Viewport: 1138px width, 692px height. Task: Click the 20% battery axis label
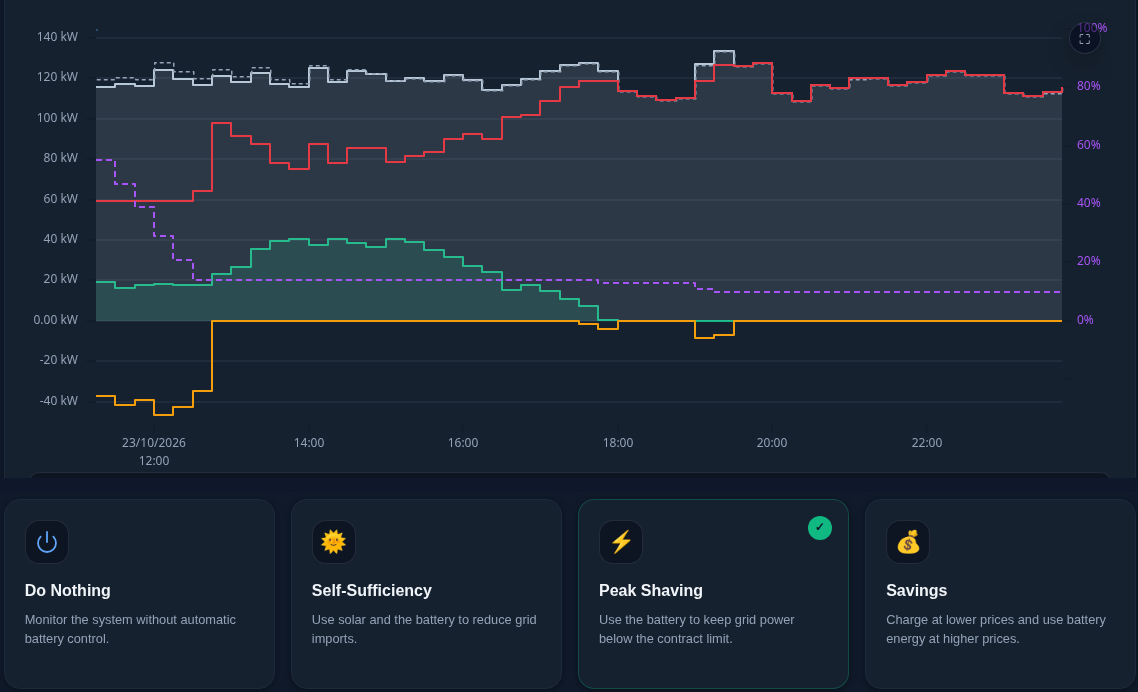point(1089,261)
